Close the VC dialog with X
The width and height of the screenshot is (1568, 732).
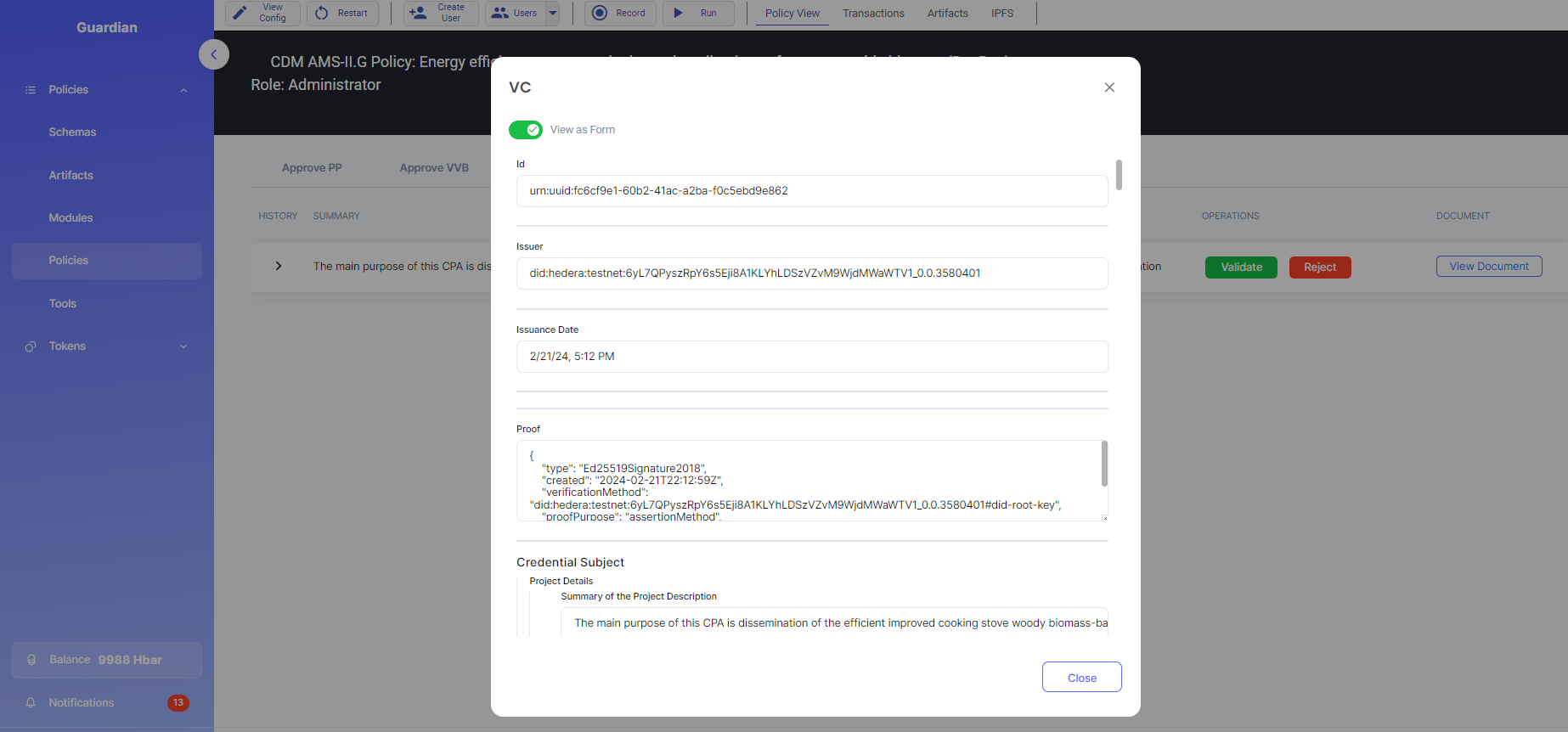1109,87
